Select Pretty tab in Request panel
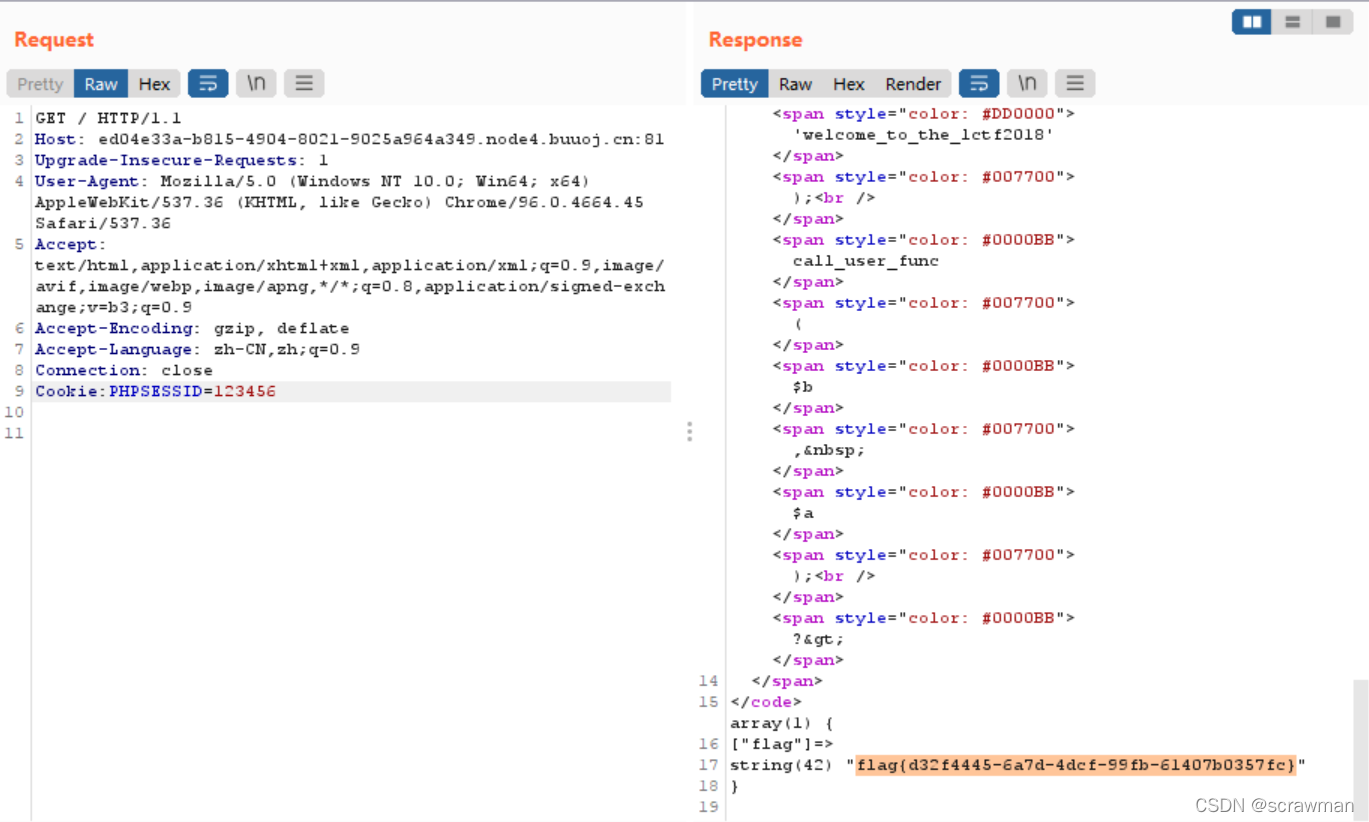This screenshot has width=1369, height=822. pyautogui.click(x=40, y=84)
